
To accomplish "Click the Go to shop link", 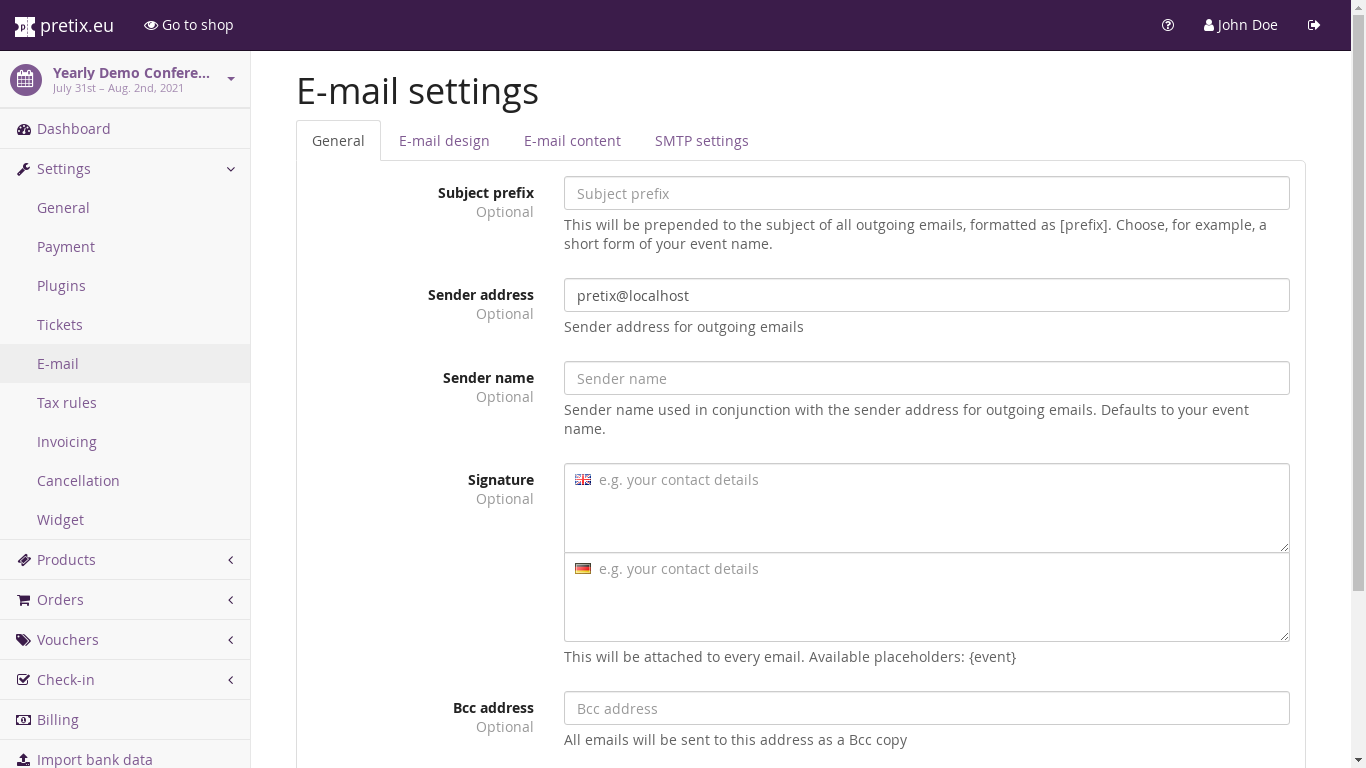I will 189,25.
